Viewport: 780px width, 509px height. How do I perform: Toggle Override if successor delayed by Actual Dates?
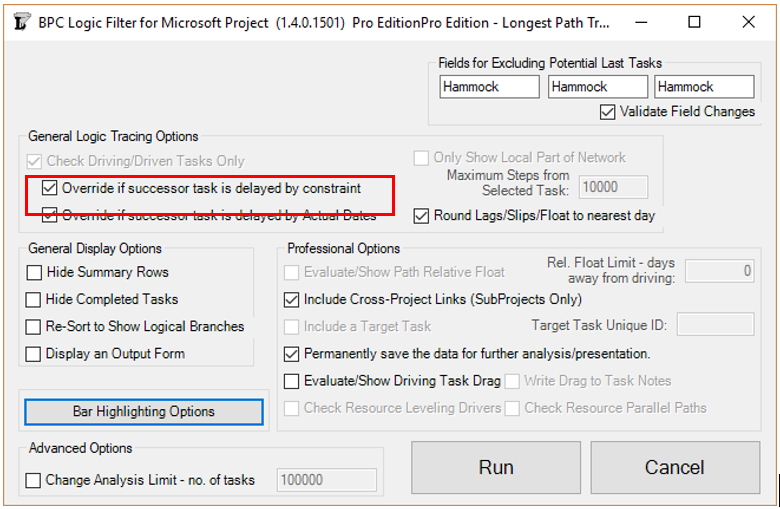(x=49, y=215)
